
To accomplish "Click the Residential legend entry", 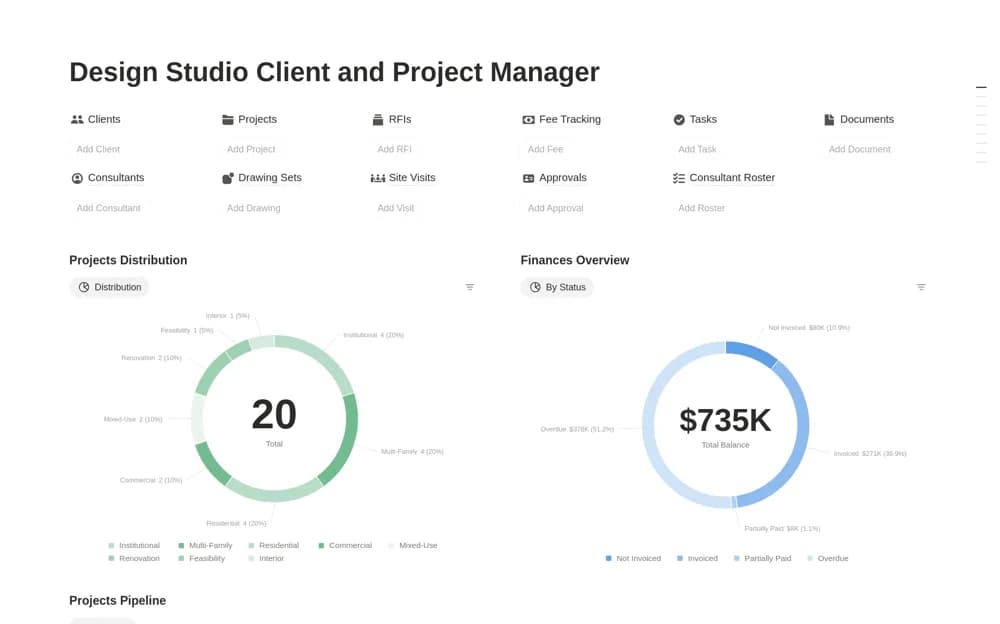I will pyautogui.click(x=274, y=546).
